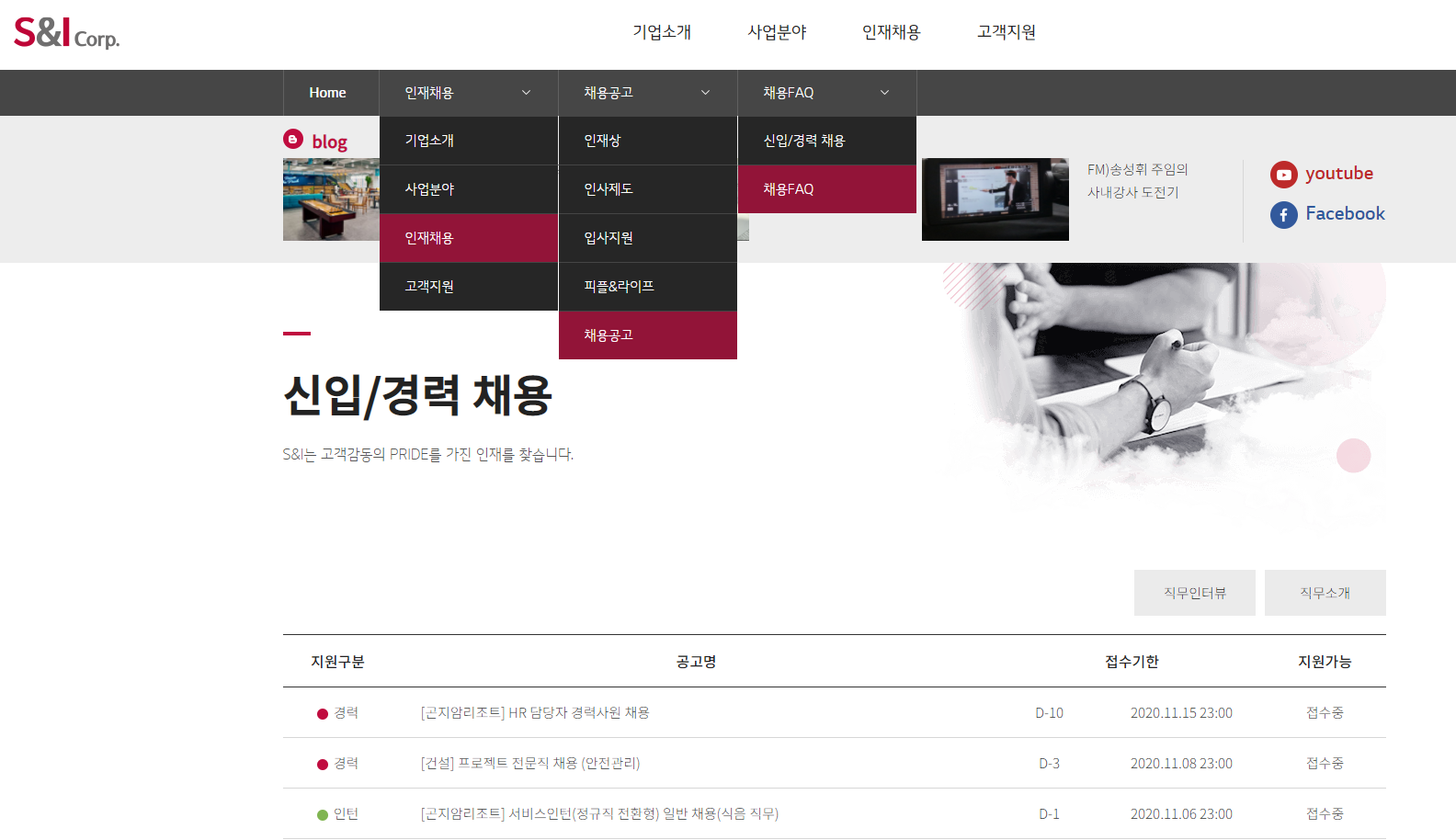1456x840 pixels.
Task: Select highlighted 인재채용 in dropdown list
Action: click(x=469, y=238)
